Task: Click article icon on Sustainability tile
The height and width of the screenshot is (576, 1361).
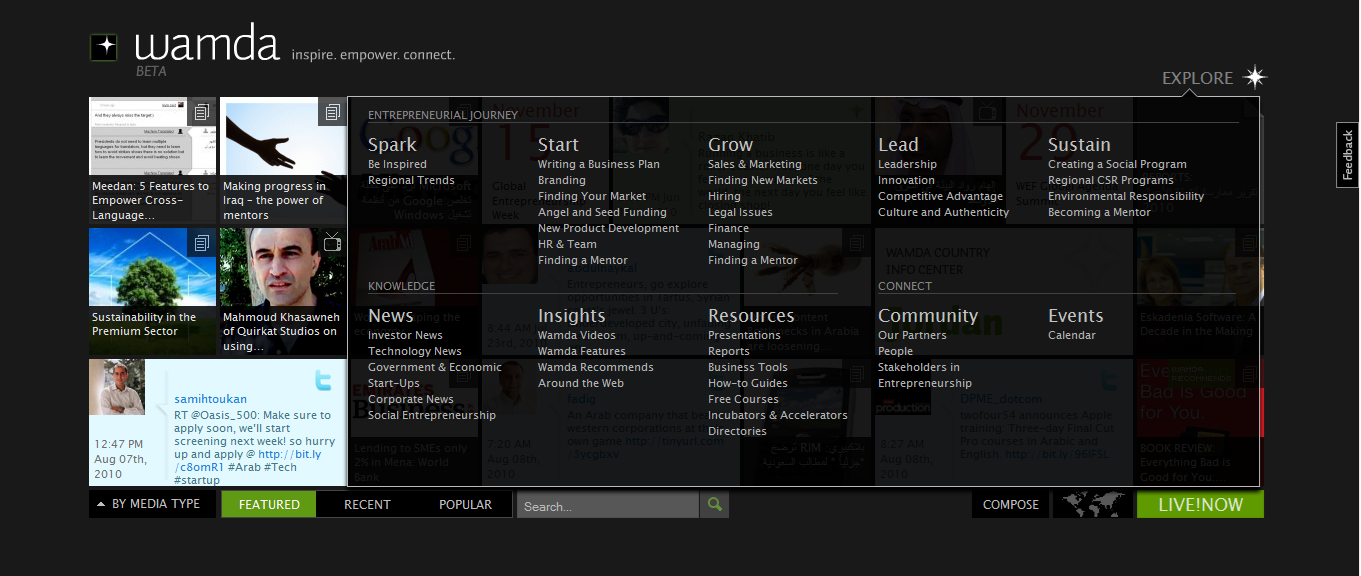Action: 202,242
